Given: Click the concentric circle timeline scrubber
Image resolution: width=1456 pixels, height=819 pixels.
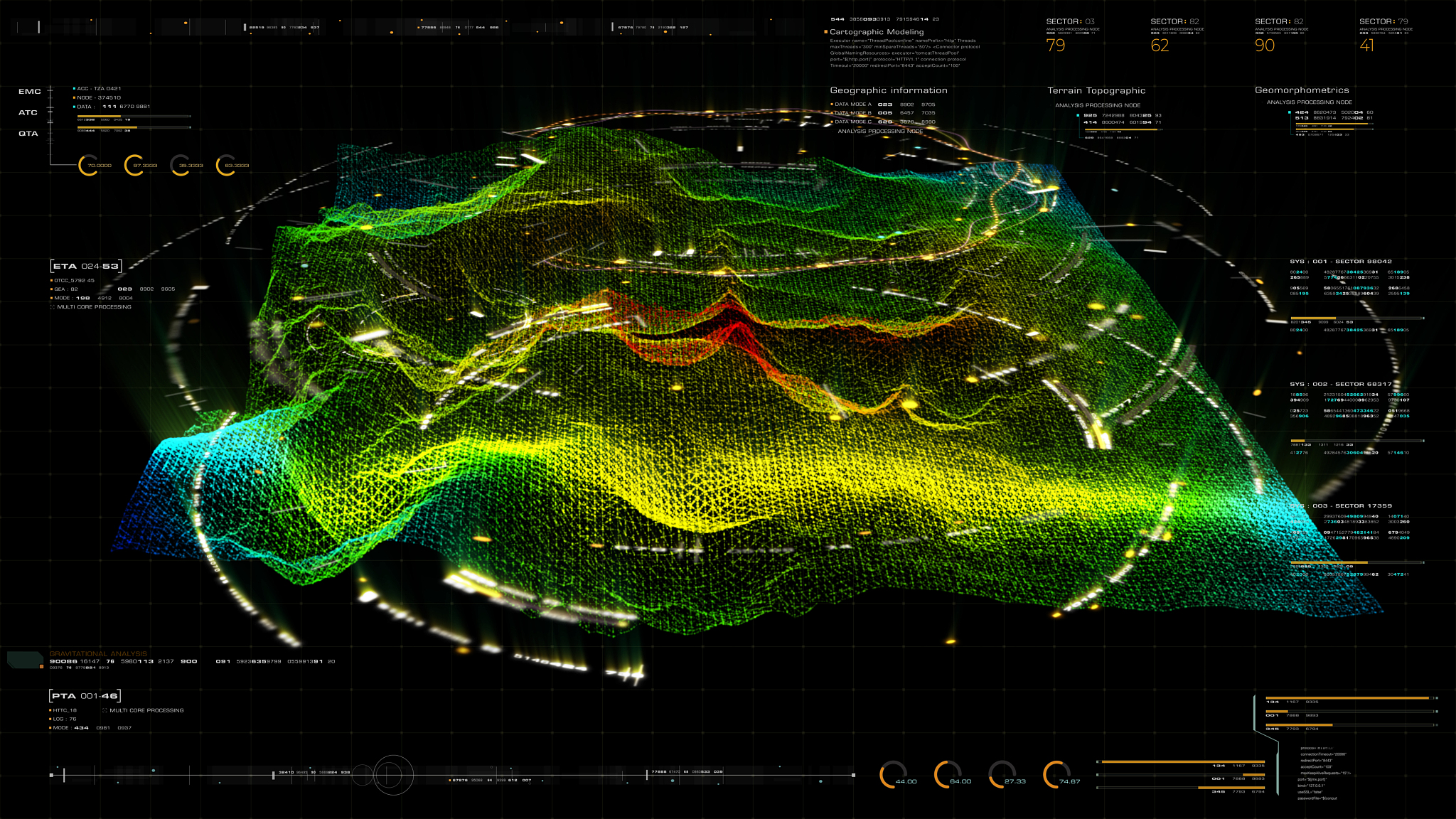Looking at the screenshot, I should 392,775.
